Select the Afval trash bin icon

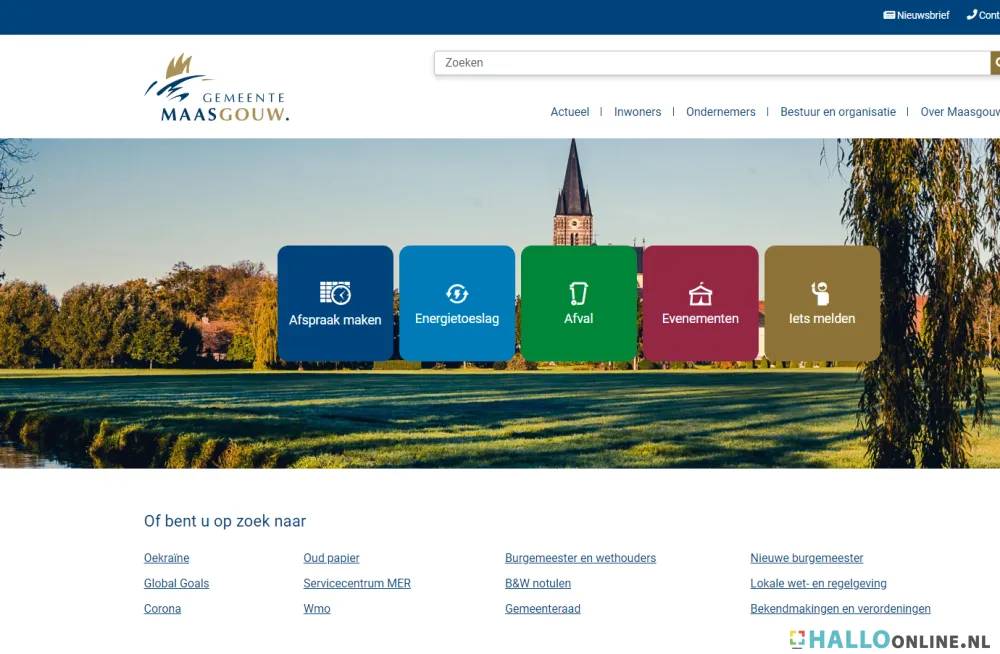coord(578,293)
